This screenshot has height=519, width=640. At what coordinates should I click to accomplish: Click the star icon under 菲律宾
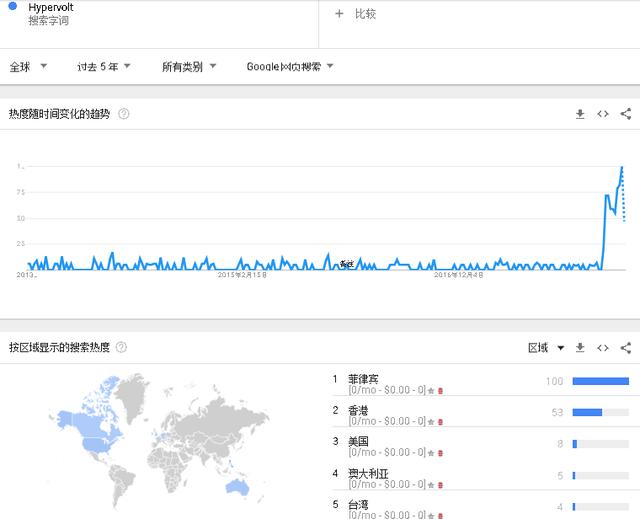(x=431, y=391)
